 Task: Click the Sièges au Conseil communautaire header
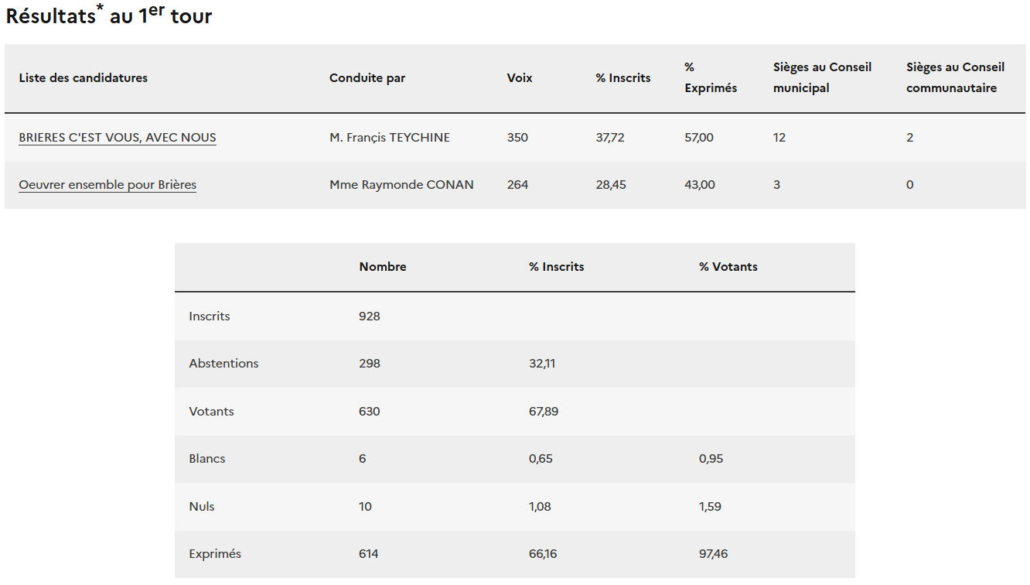coord(955,78)
